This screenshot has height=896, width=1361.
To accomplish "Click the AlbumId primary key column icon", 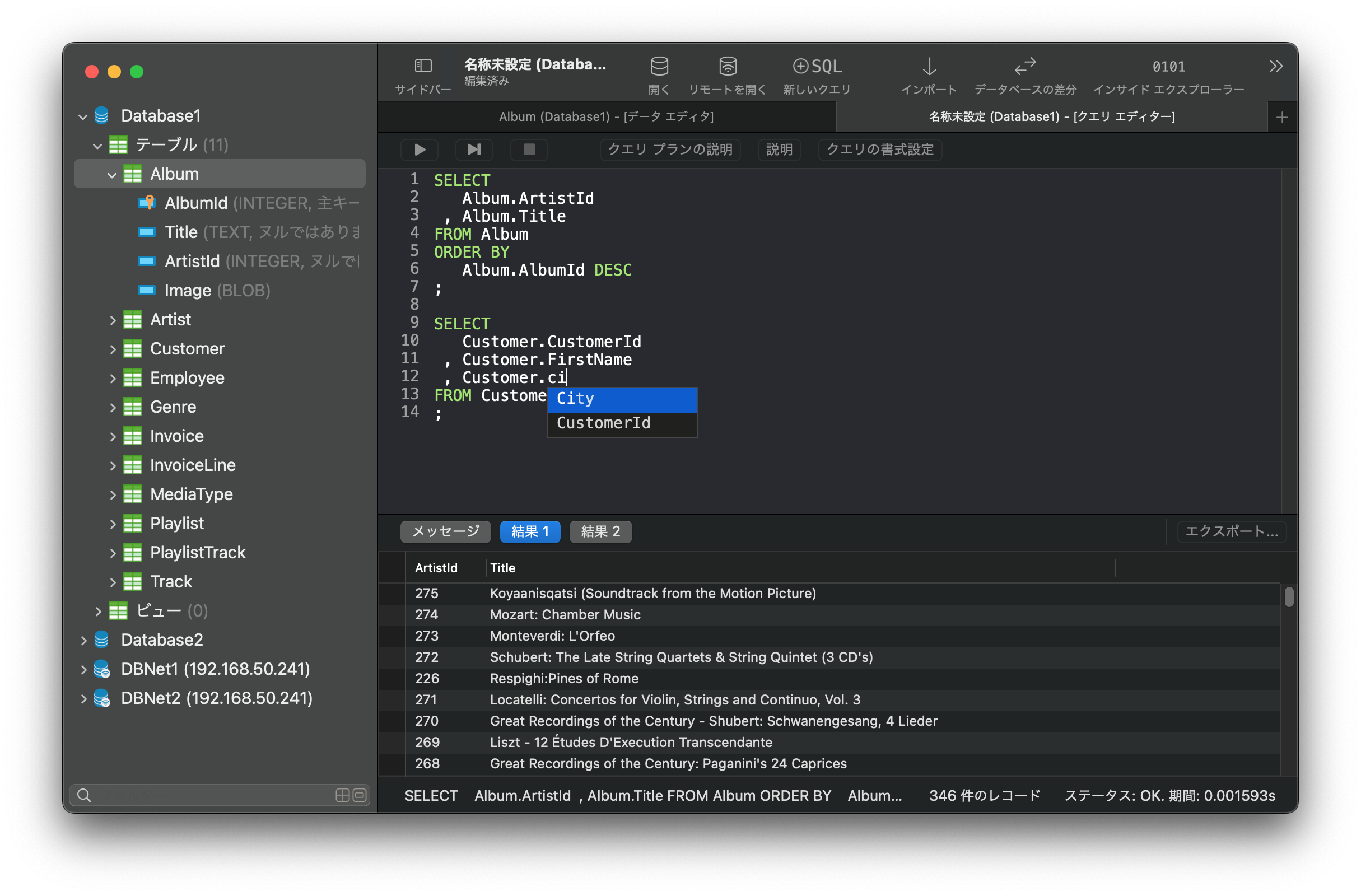I will coord(147,202).
